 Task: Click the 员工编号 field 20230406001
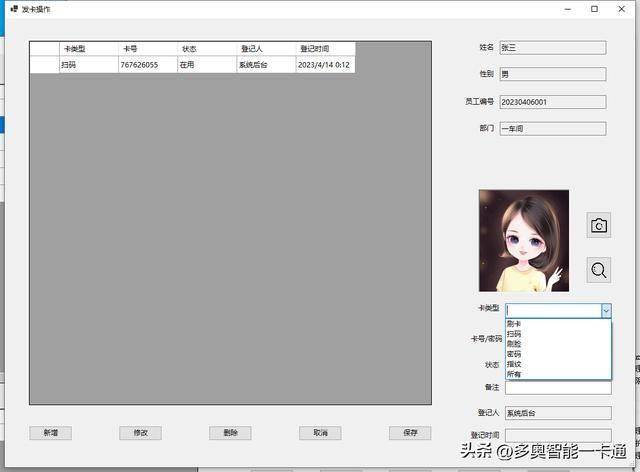(553, 102)
